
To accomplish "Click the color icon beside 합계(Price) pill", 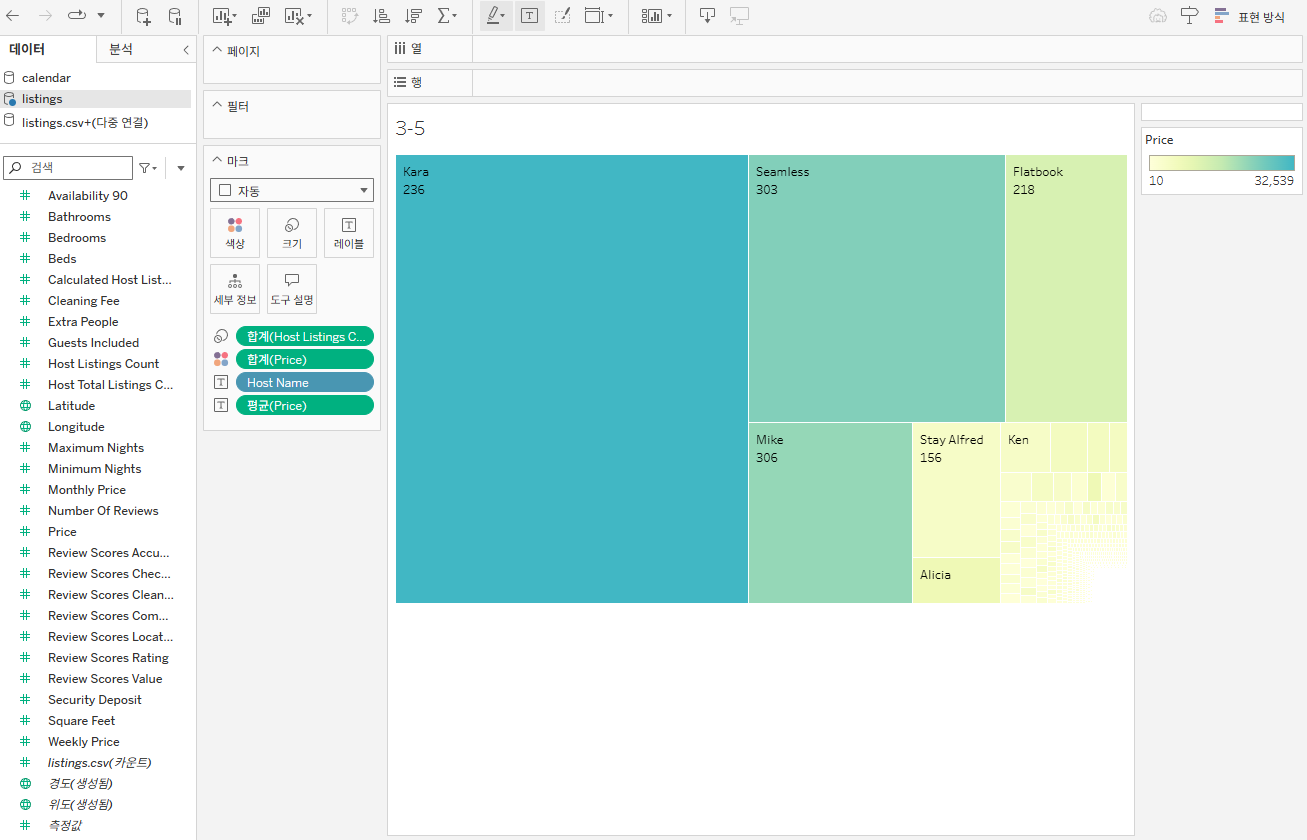I will pyautogui.click(x=221, y=359).
